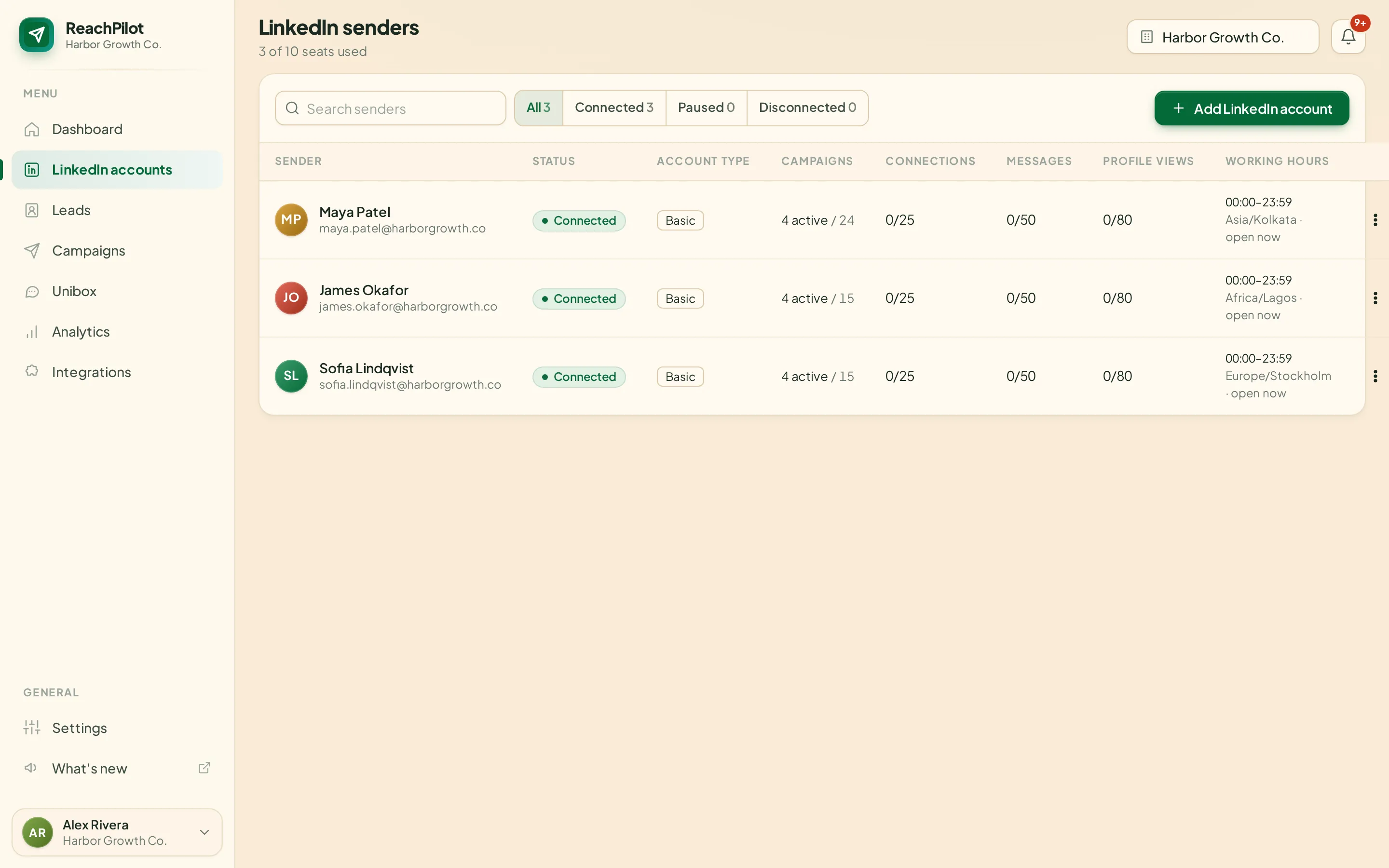Focus the Search senders field

click(x=390, y=108)
